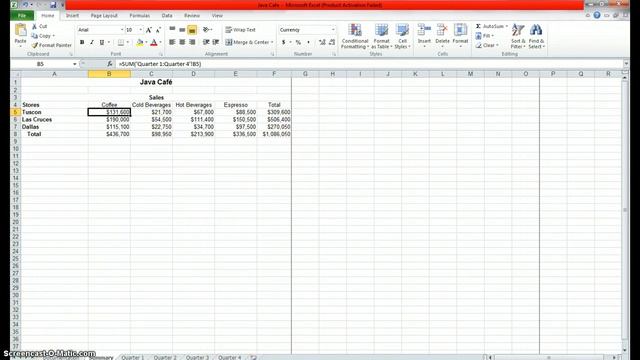Click the Copy button
640x360 pixels.
pyautogui.click(x=42, y=36)
